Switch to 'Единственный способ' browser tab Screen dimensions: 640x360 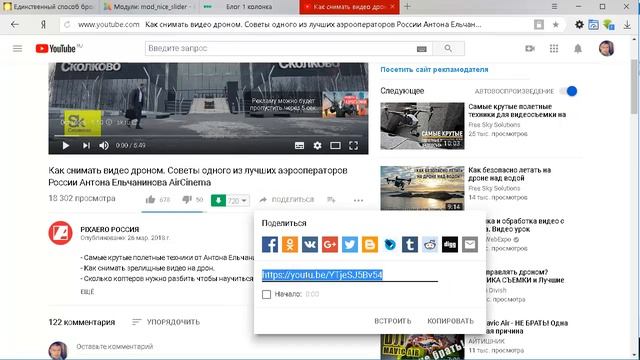coord(48,7)
